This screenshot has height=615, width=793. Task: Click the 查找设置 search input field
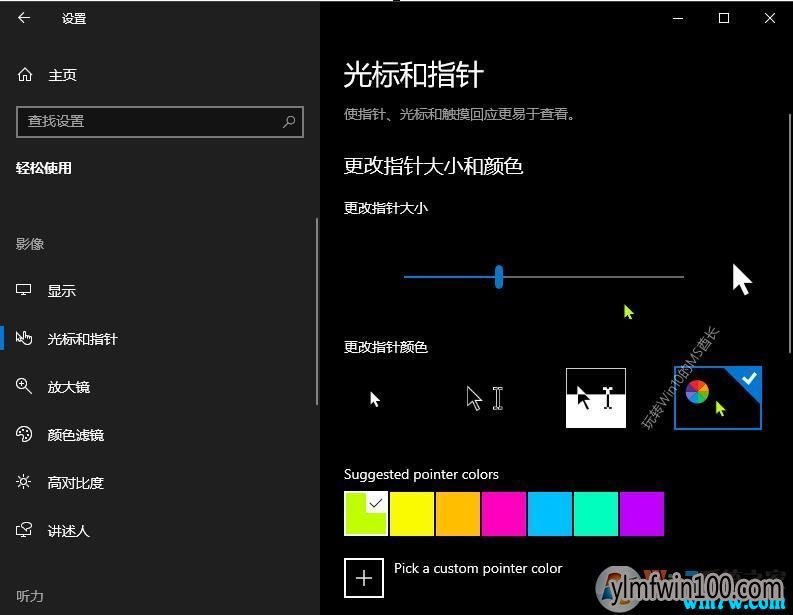point(160,122)
